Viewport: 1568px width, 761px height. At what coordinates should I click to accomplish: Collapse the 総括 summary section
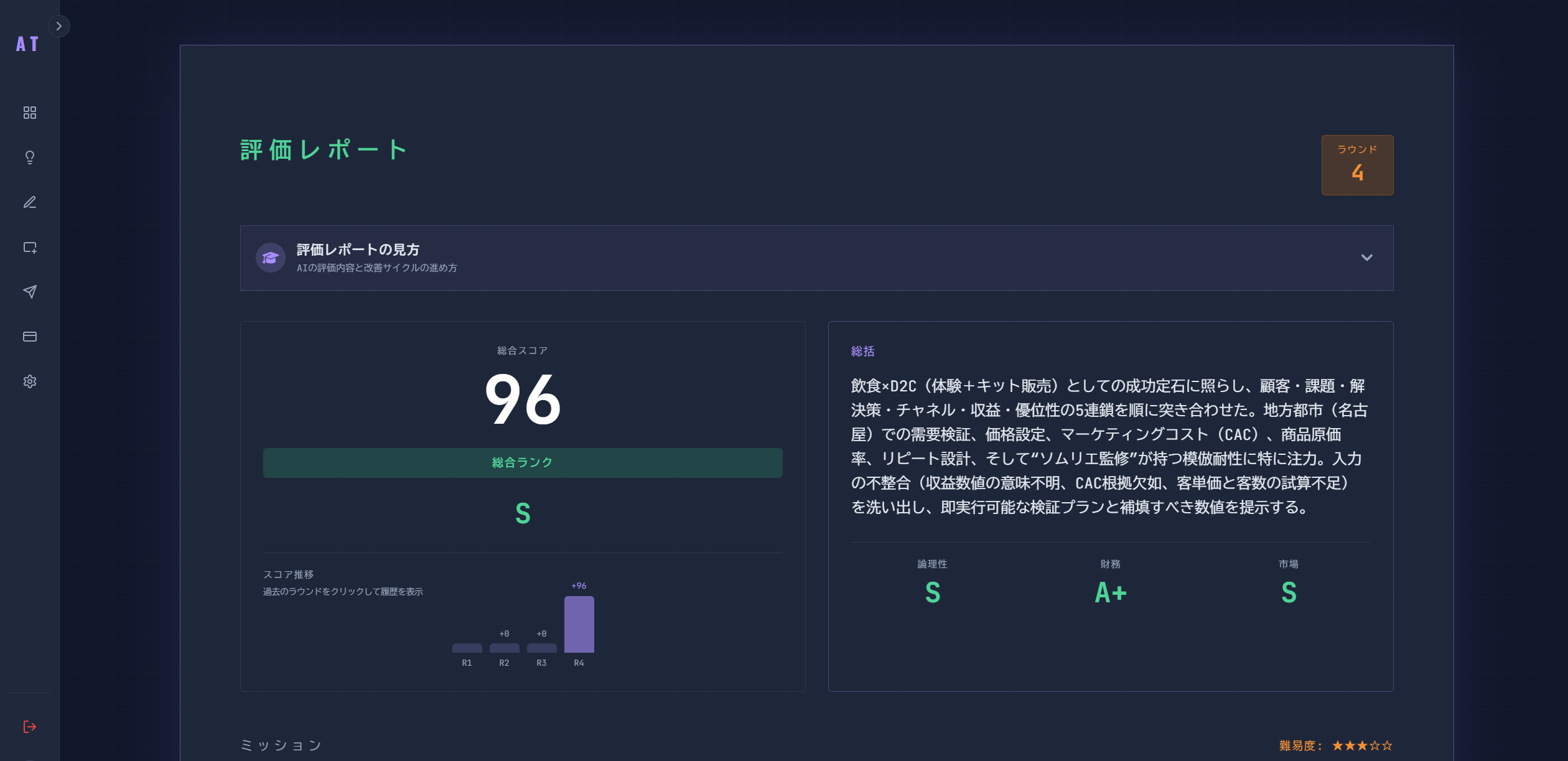click(x=862, y=350)
